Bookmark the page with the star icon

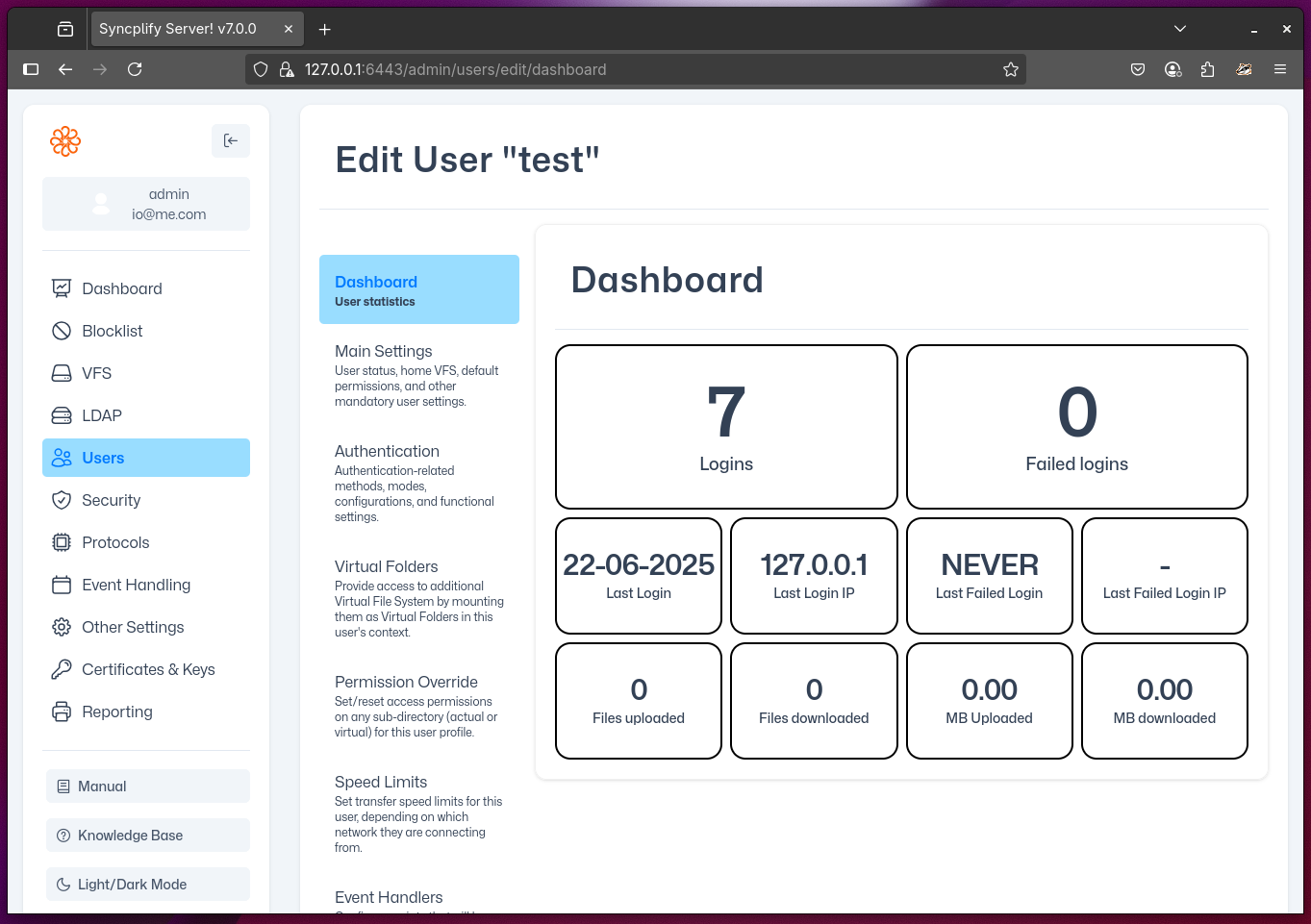point(1011,69)
